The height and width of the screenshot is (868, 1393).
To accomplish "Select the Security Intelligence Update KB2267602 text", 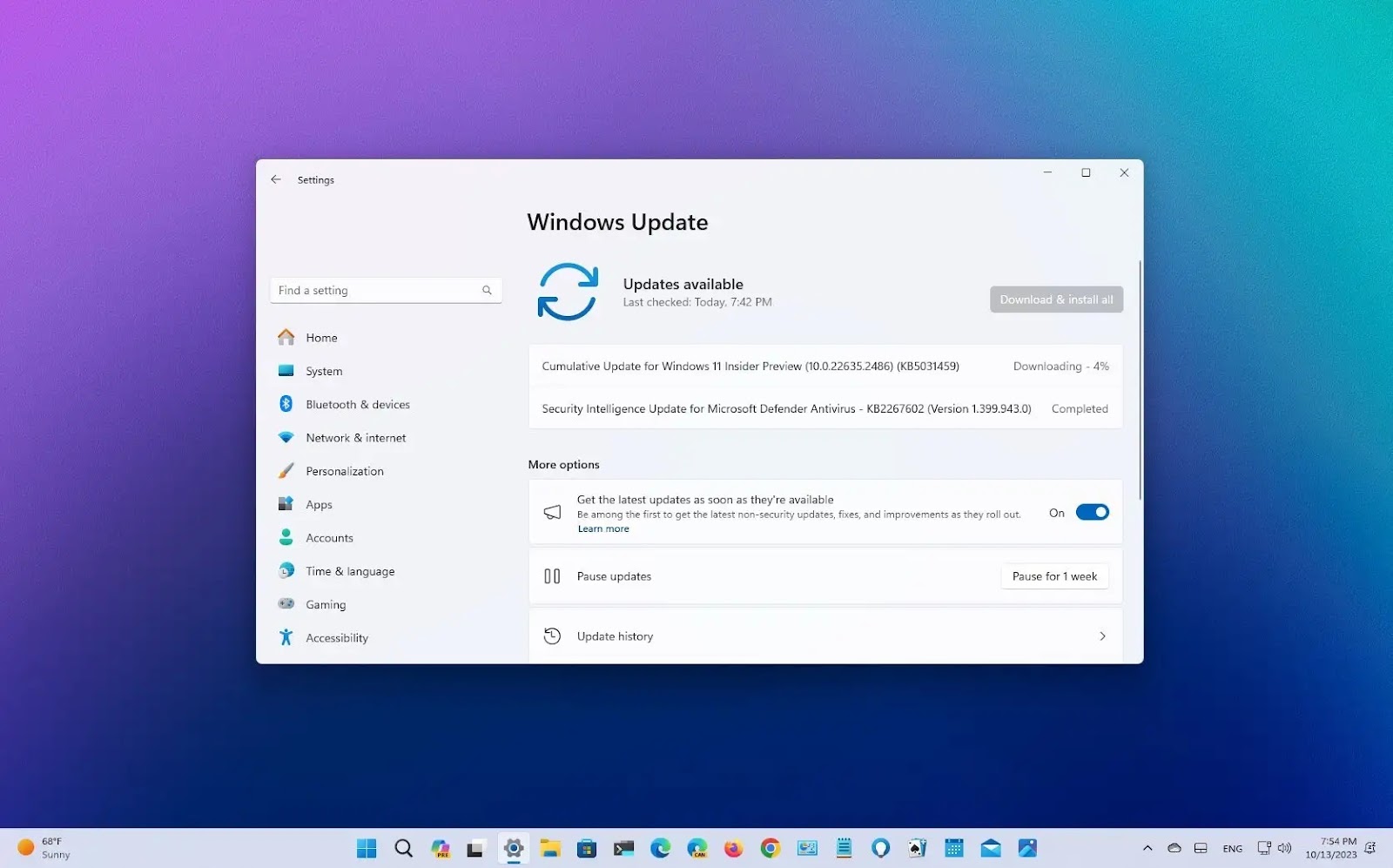I will pyautogui.click(x=786, y=408).
